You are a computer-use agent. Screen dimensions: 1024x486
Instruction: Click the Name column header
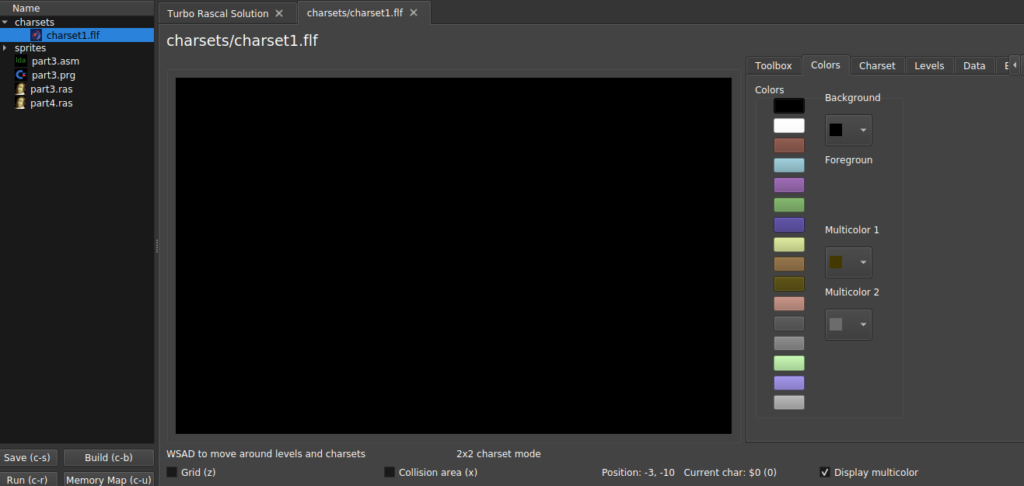point(77,8)
